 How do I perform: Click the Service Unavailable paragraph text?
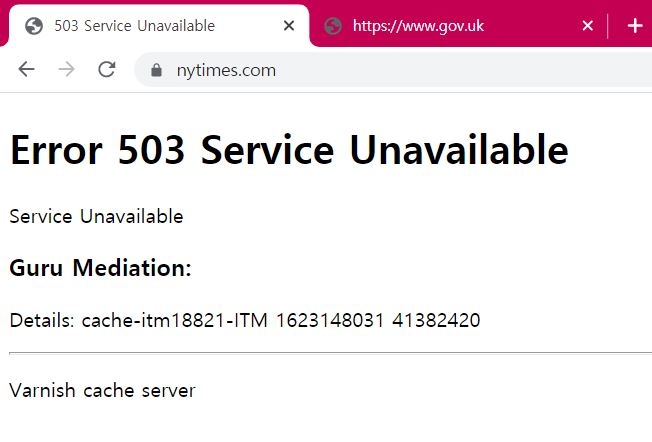[x=96, y=216]
